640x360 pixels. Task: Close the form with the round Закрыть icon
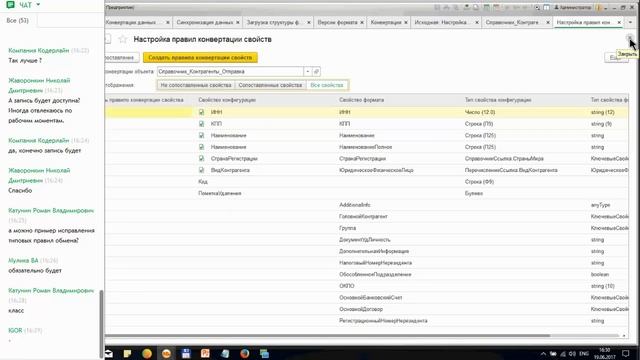[x=630, y=38]
